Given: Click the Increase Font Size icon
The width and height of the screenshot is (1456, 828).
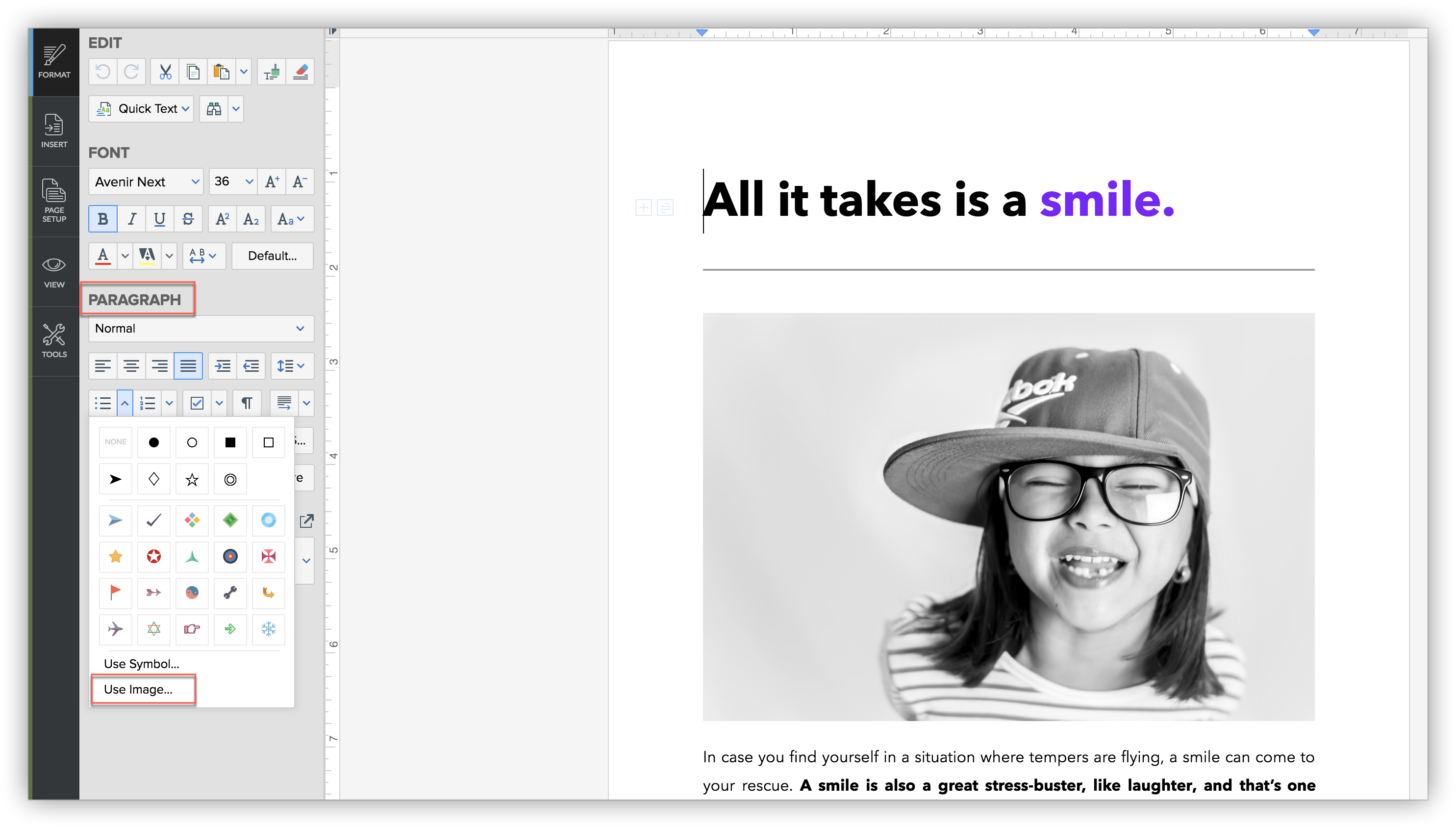Looking at the screenshot, I should click(272, 182).
